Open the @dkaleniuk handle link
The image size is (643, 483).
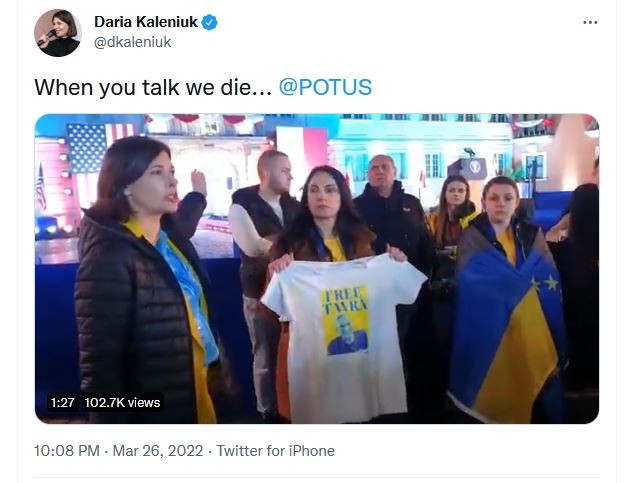click(x=132, y=42)
